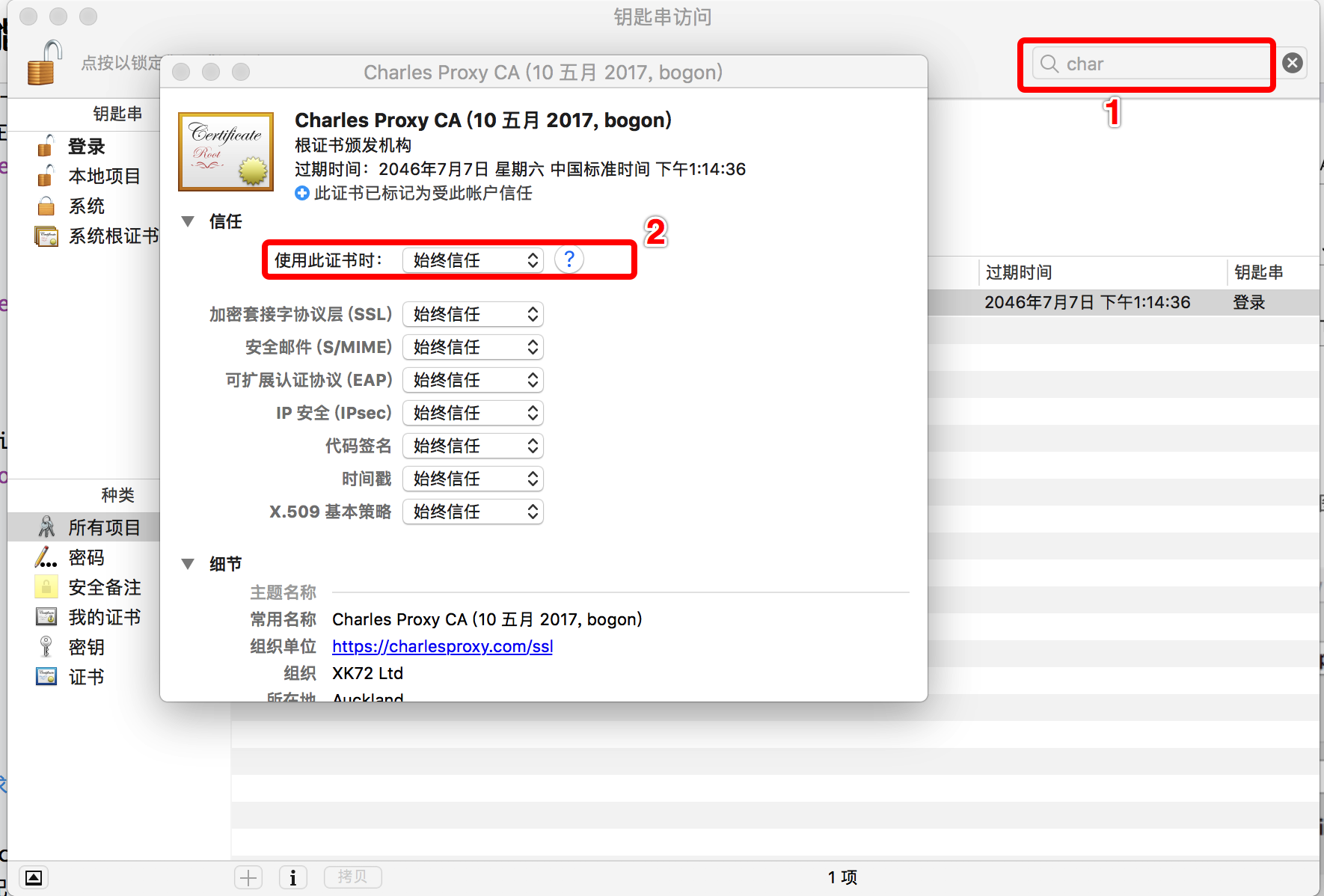This screenshot has height=896, width=1324.
Task: Open the 使用此证书时 trust dropdown
Action: (473, 260)
